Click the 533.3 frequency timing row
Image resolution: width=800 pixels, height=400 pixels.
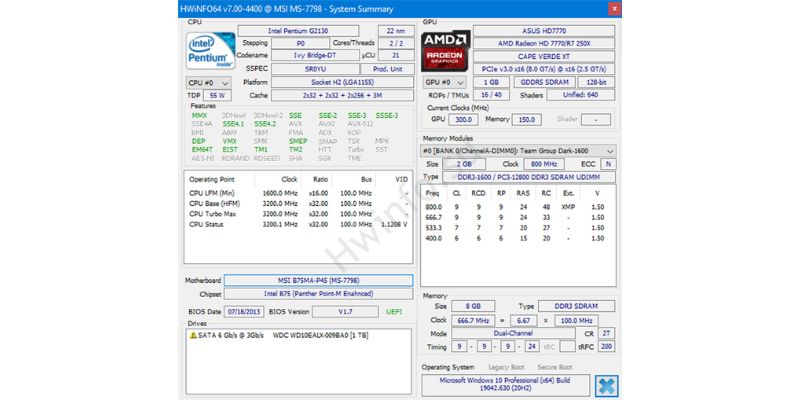click(x=518, y=228)
